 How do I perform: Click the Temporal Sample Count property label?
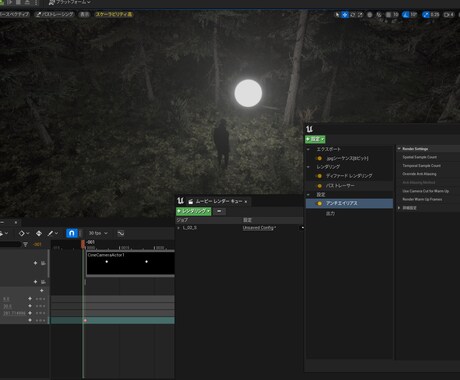pyautogui.click(x=421, y=166)
